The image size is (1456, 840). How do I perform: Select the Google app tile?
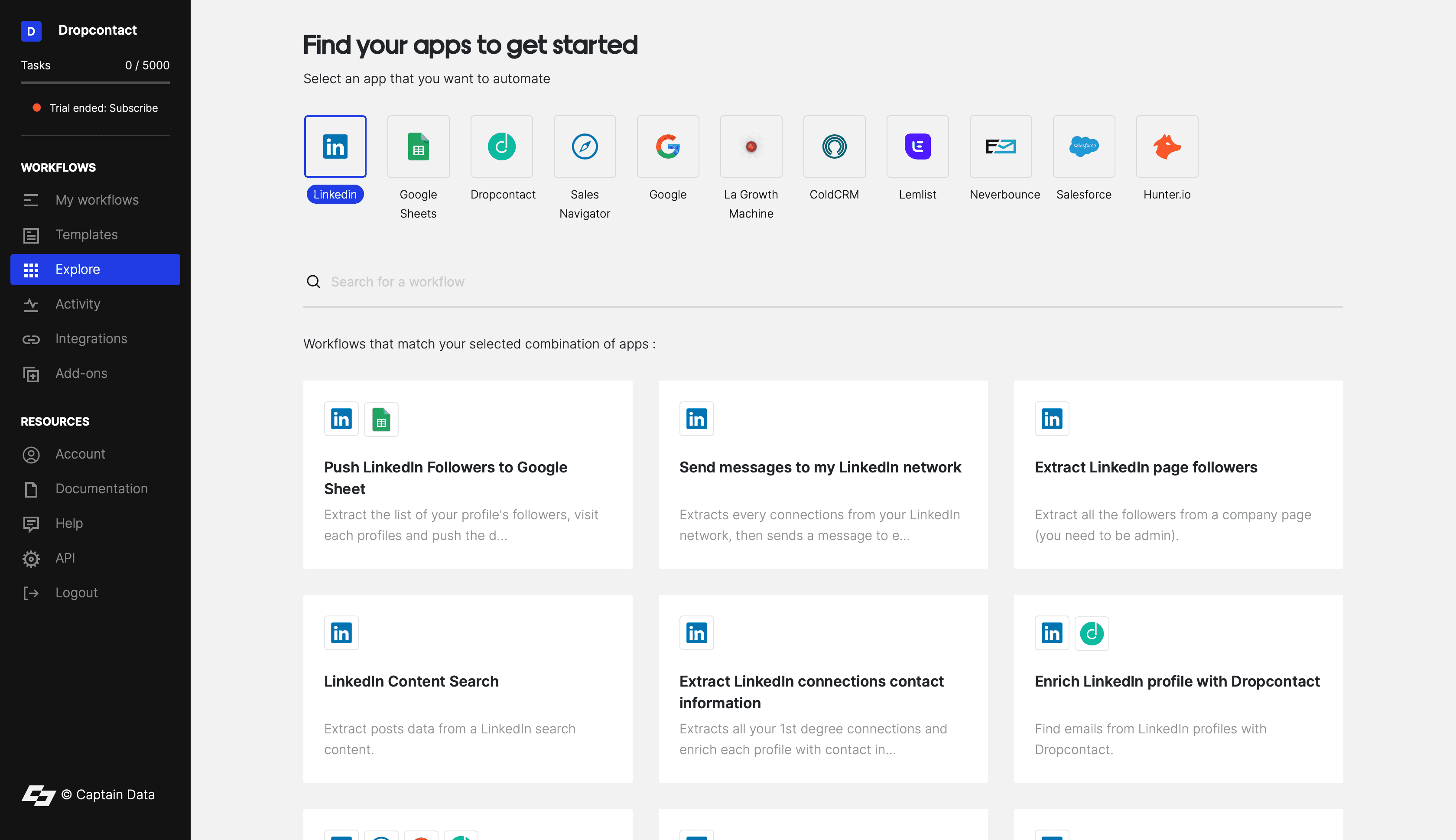(x=668, y=147)
